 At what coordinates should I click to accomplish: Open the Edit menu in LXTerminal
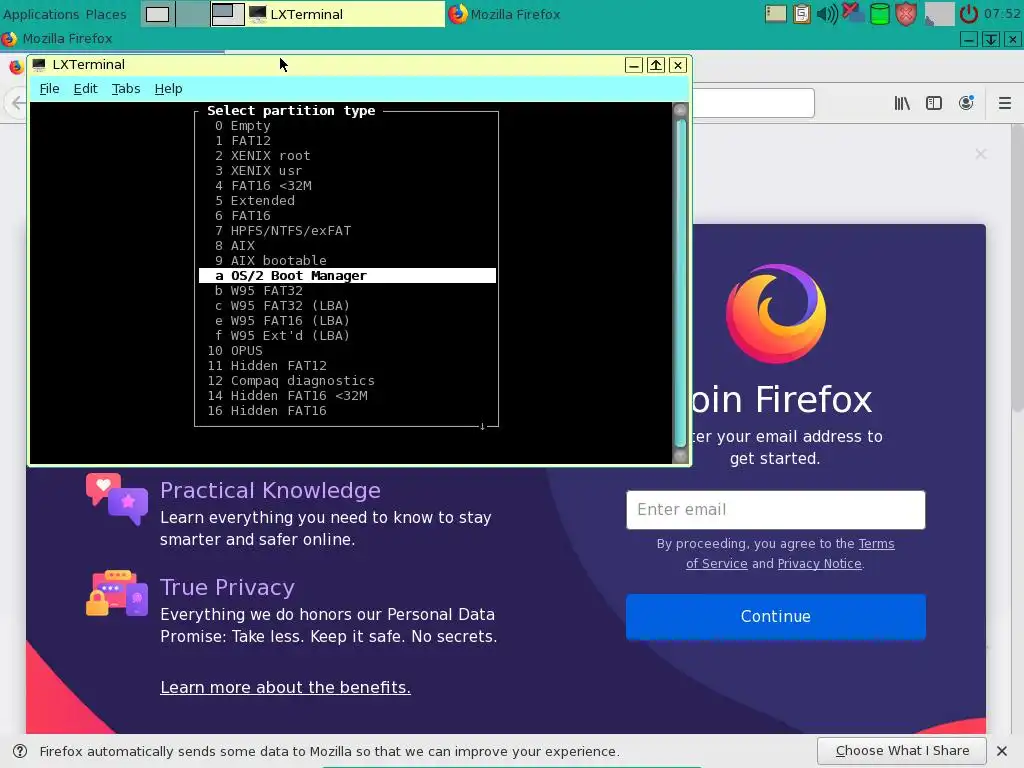point(86,89)
